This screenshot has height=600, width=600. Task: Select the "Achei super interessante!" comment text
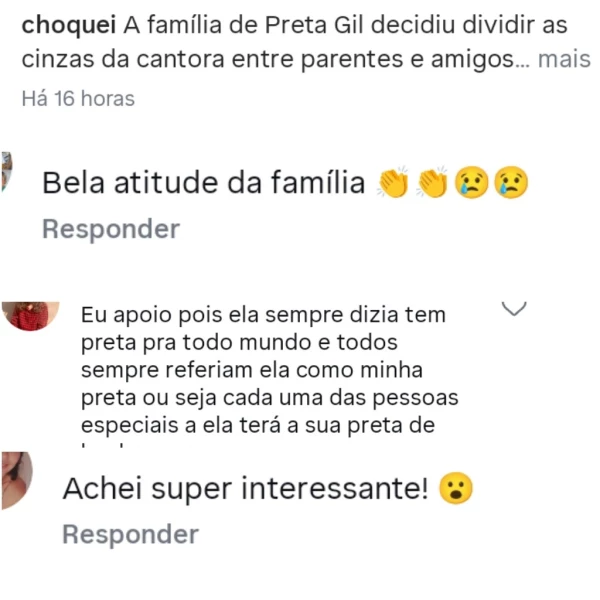point(246,490)
